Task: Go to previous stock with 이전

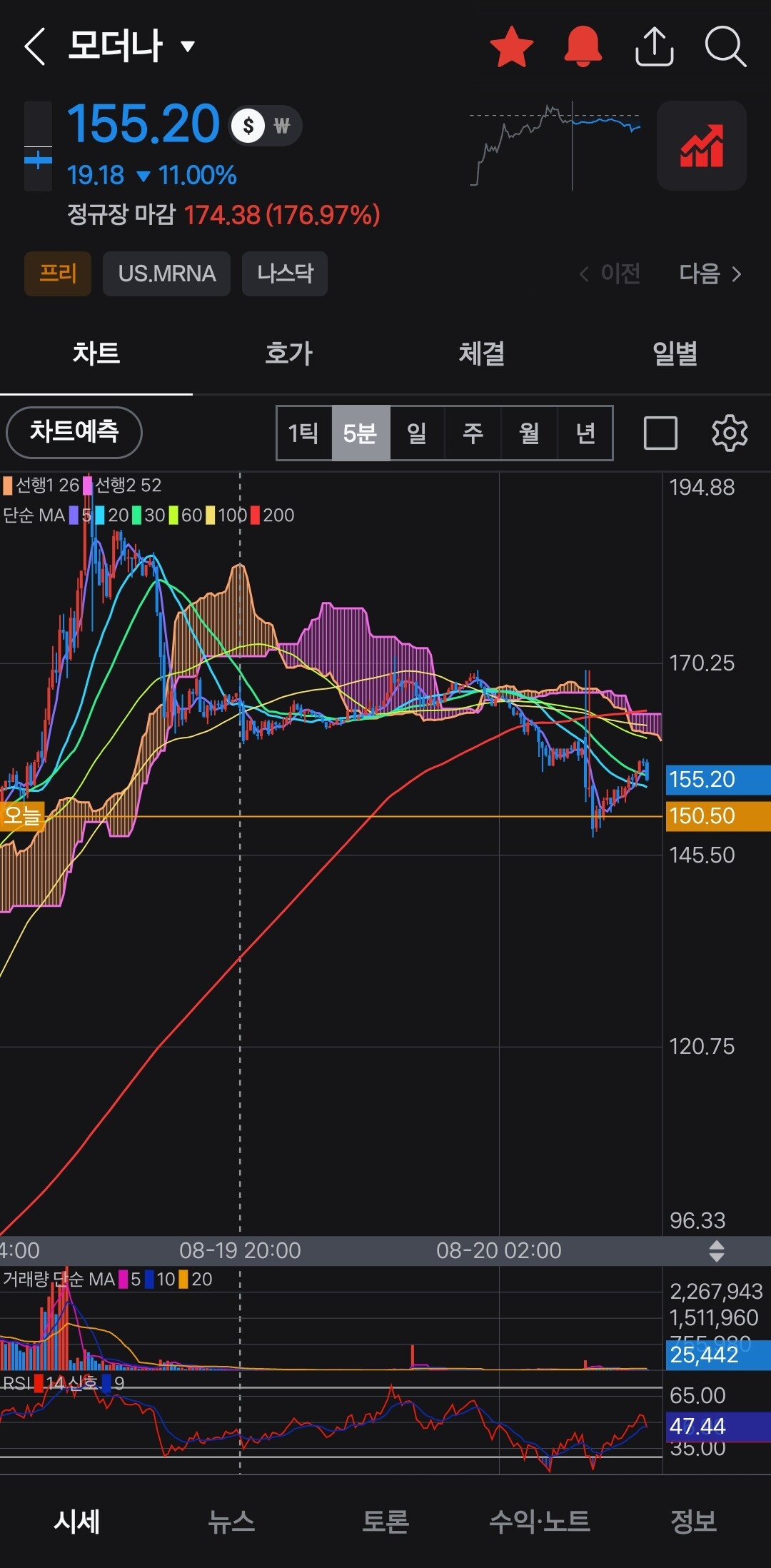Action: [x=610, y=273]
